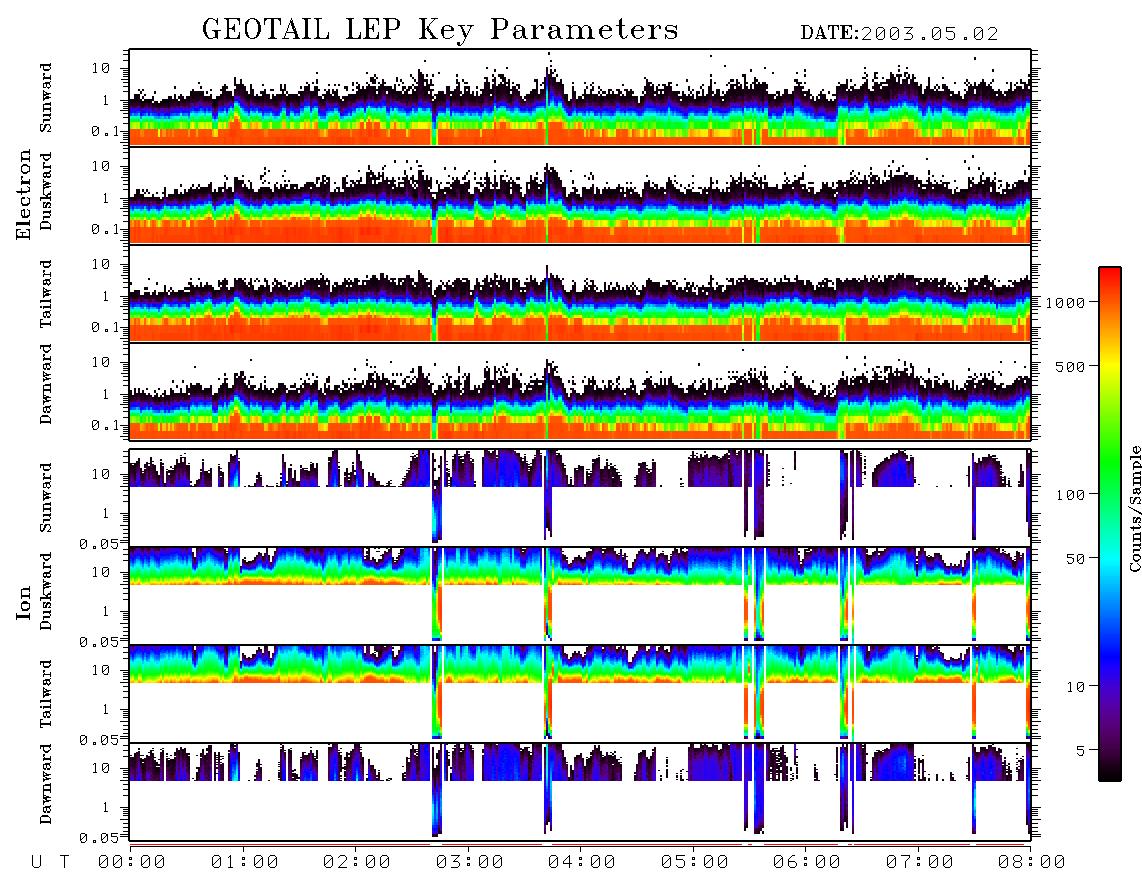Click the 03:00 time tick label
The height and width of the screenshot is (880, 1142).
click(x=470, y=863)
